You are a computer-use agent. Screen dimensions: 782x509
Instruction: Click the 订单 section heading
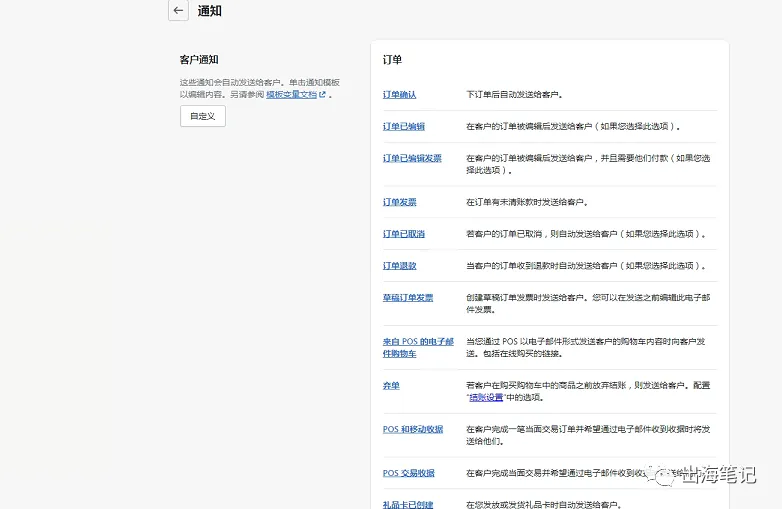coord(392,60)
